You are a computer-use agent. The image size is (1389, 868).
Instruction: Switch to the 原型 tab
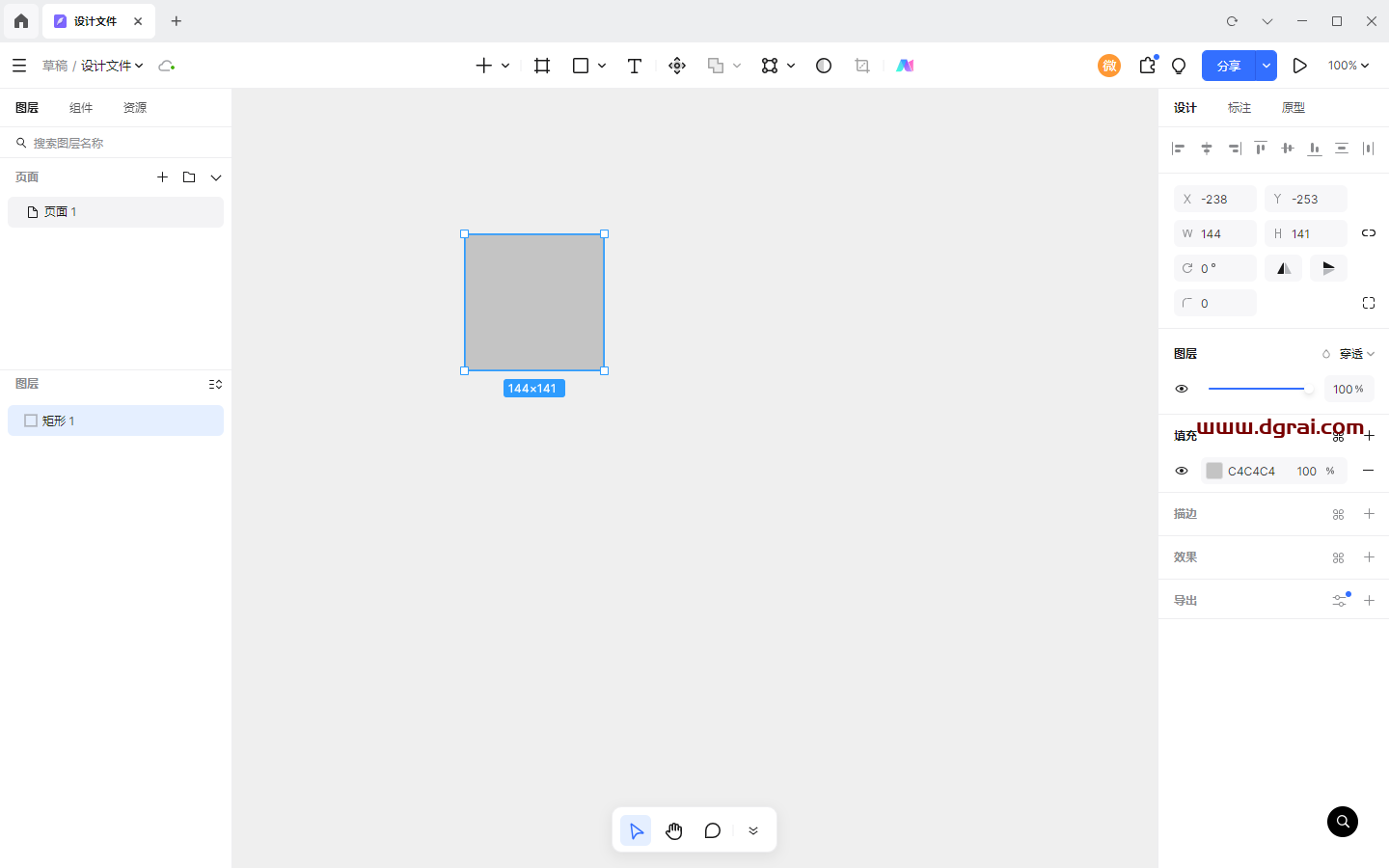1293,108
